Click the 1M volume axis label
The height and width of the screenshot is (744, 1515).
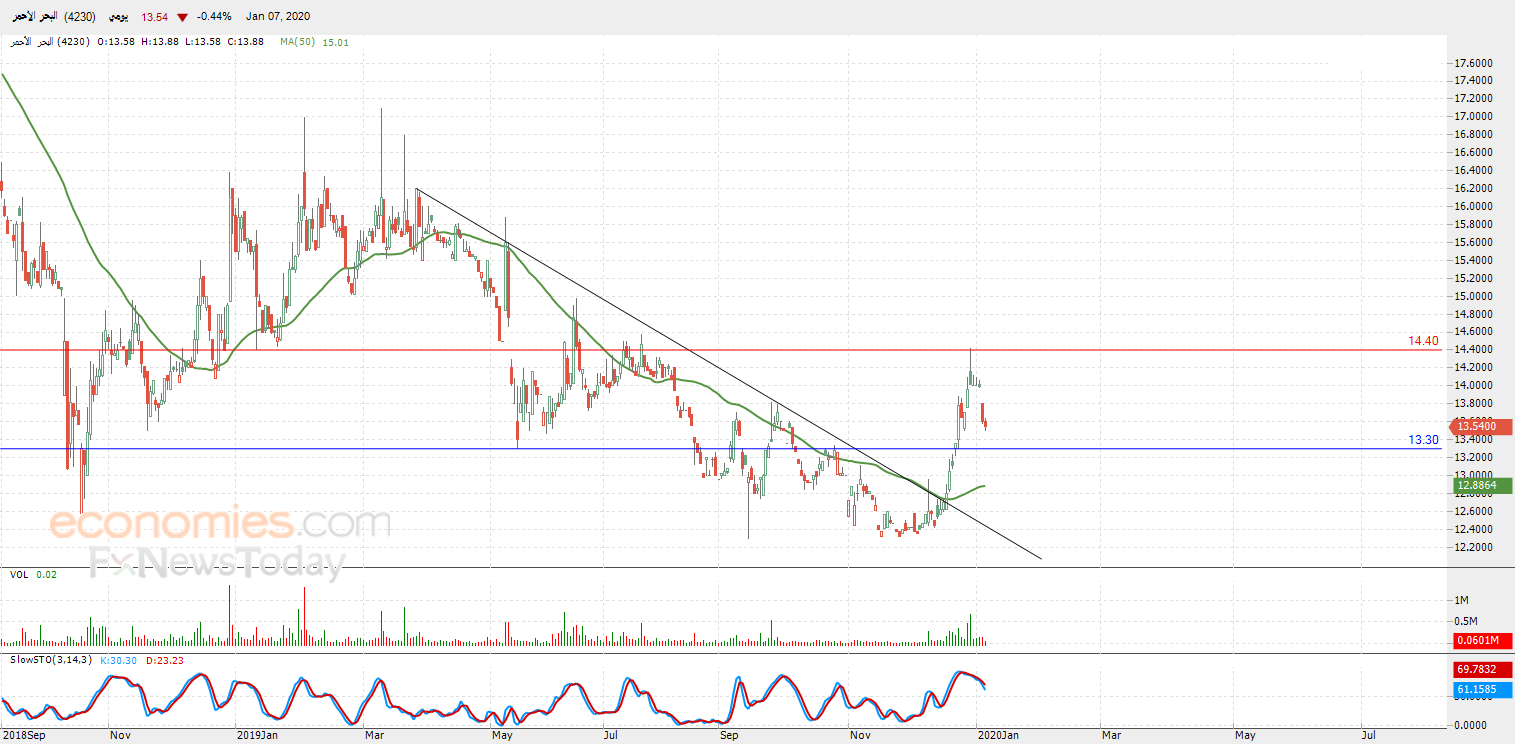click(1461, 600)
